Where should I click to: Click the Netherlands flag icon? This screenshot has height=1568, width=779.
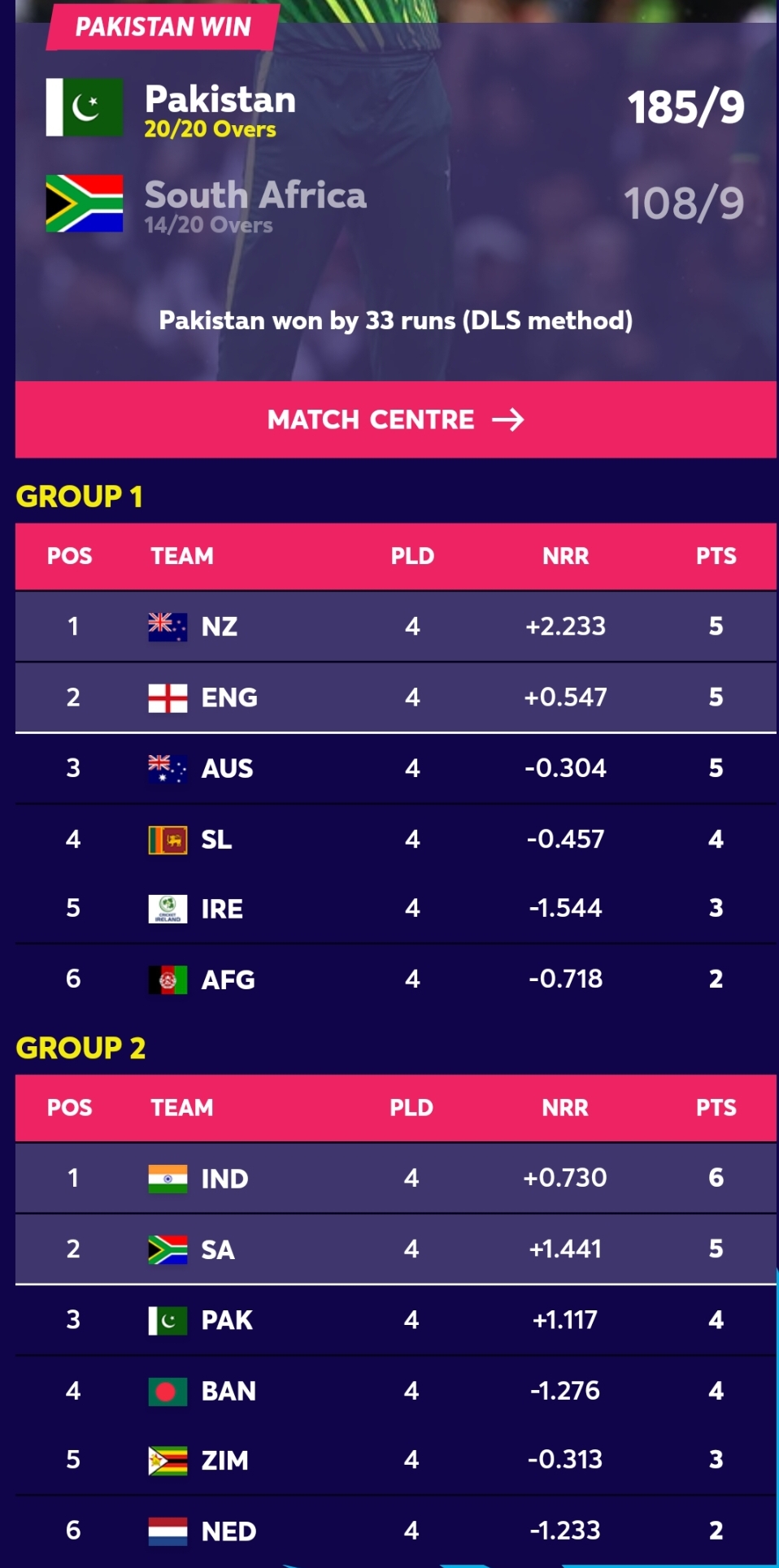coord(168,1531)
